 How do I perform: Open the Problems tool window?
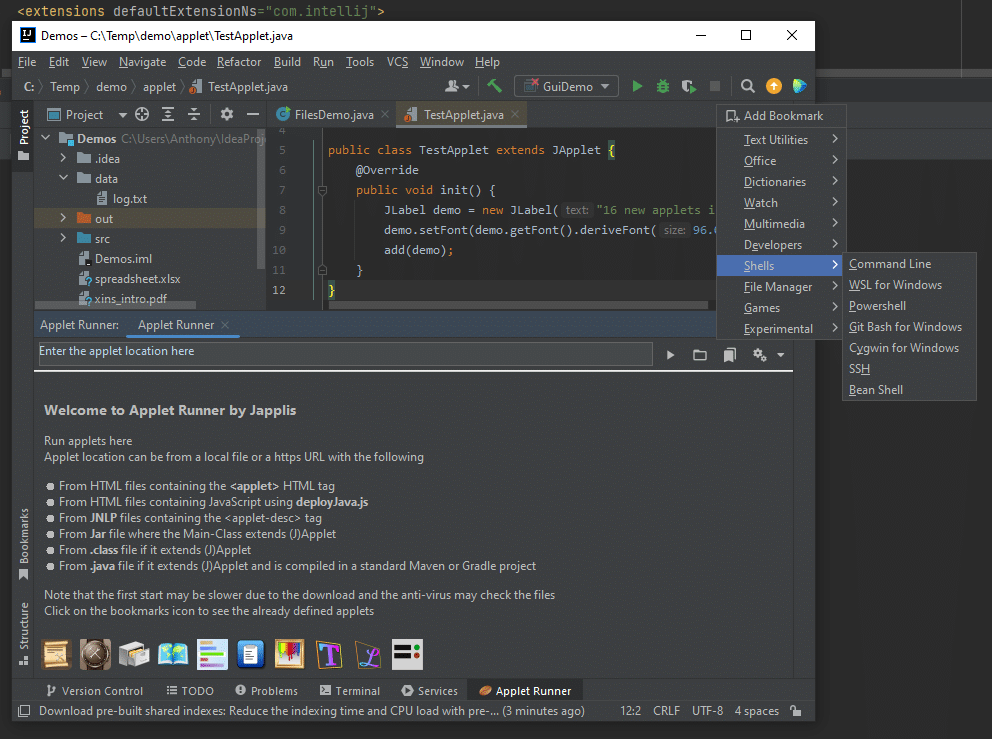click(266, 691)
